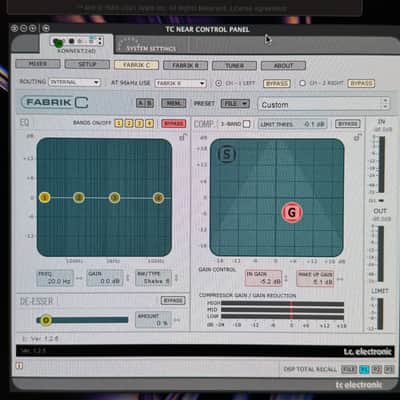Switch to the Tuner tab

[234, 66]
